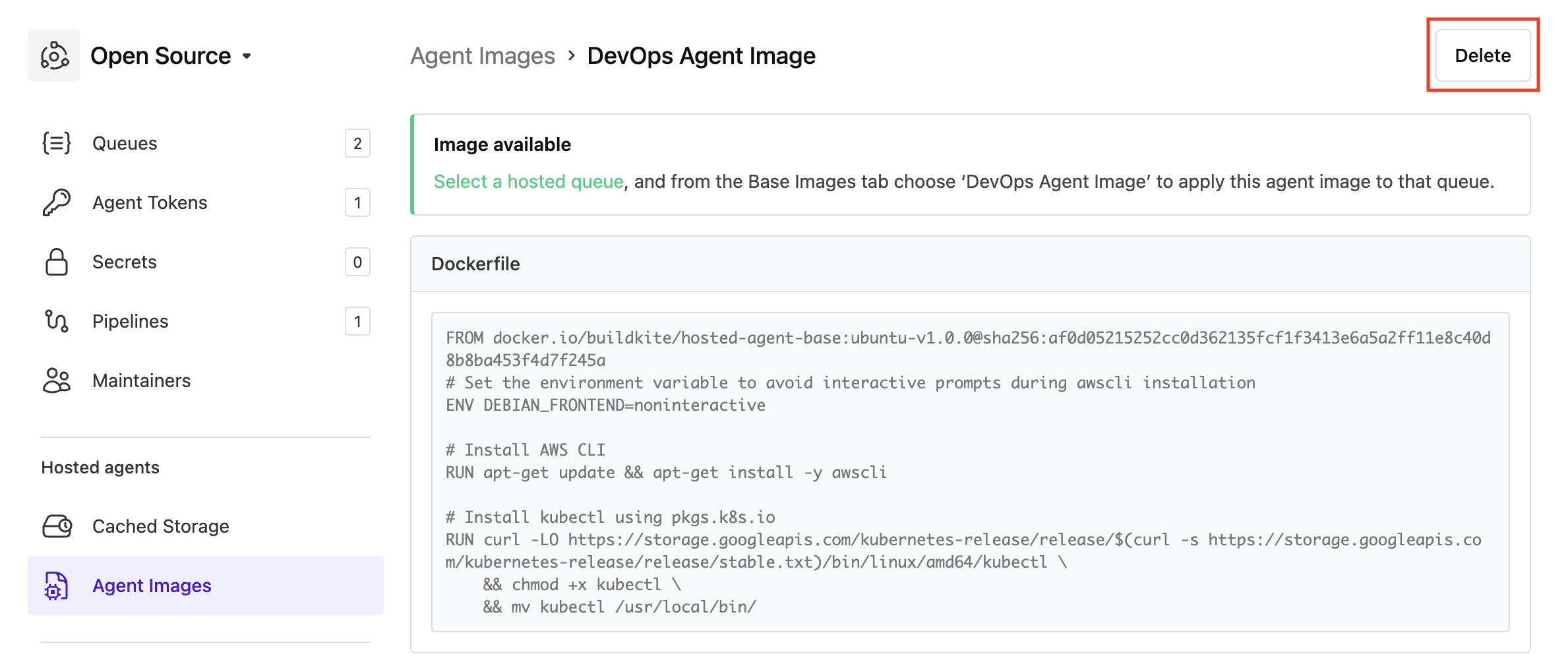
Task: Click the Open Source organization logo
Action: point(54,55)
